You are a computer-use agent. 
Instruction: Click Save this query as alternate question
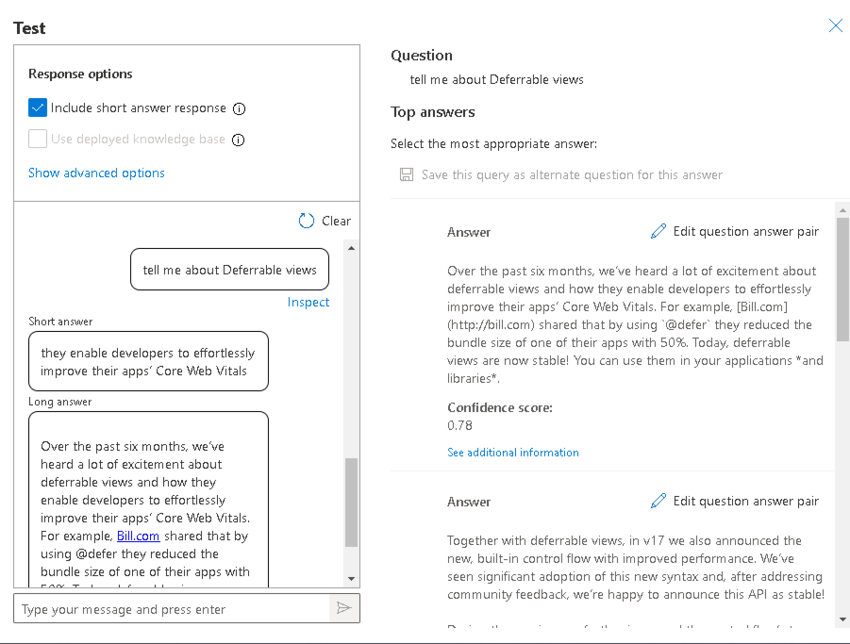pos(571,175)
